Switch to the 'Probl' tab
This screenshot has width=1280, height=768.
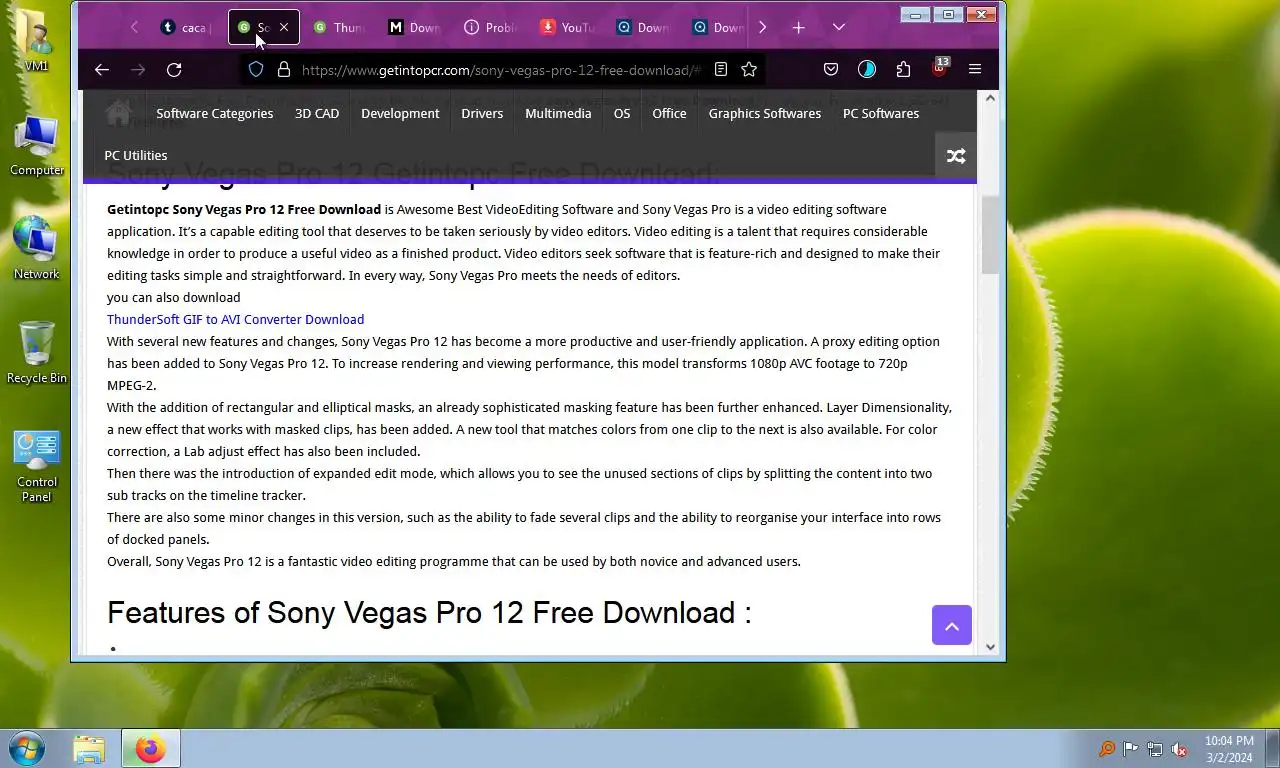[491, 27]
